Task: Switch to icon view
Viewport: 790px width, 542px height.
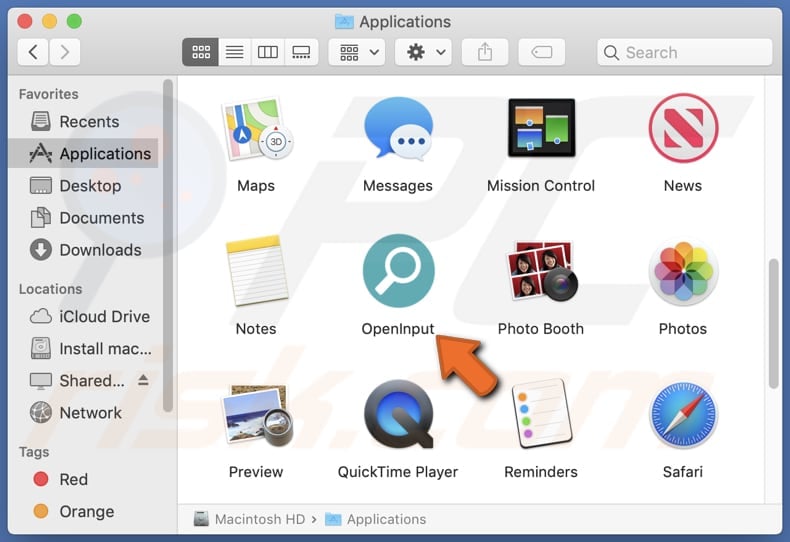Action: tap(200, 52)
